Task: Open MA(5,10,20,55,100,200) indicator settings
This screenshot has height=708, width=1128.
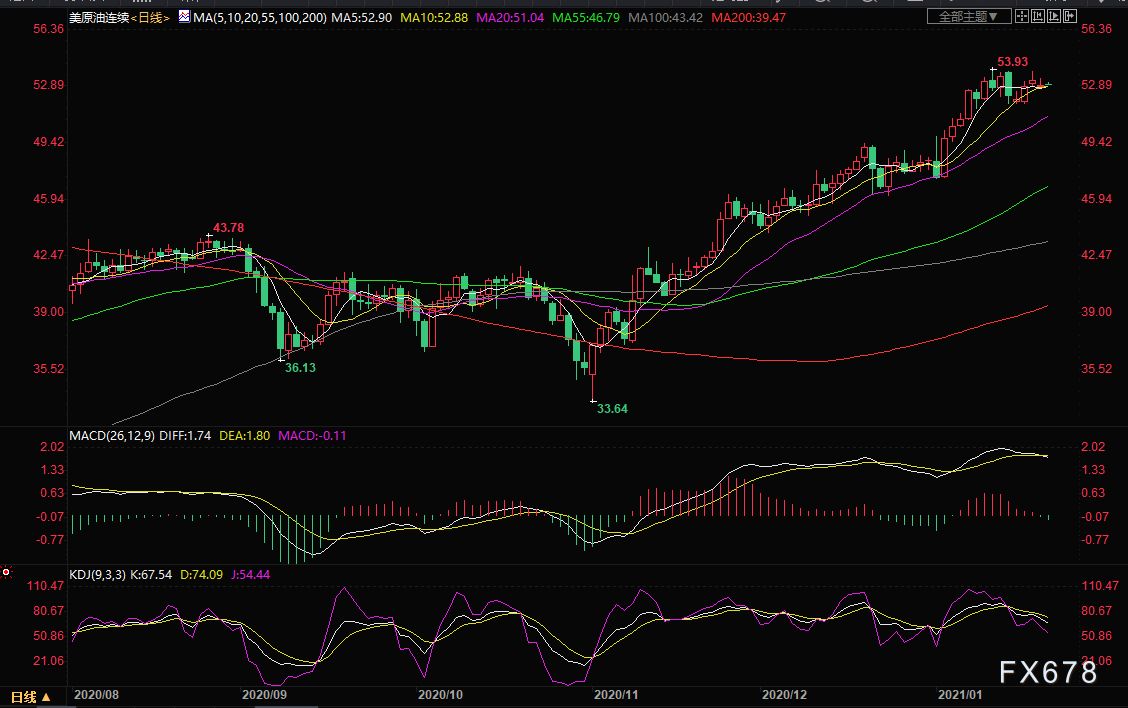Action: (x=260, y=17)
